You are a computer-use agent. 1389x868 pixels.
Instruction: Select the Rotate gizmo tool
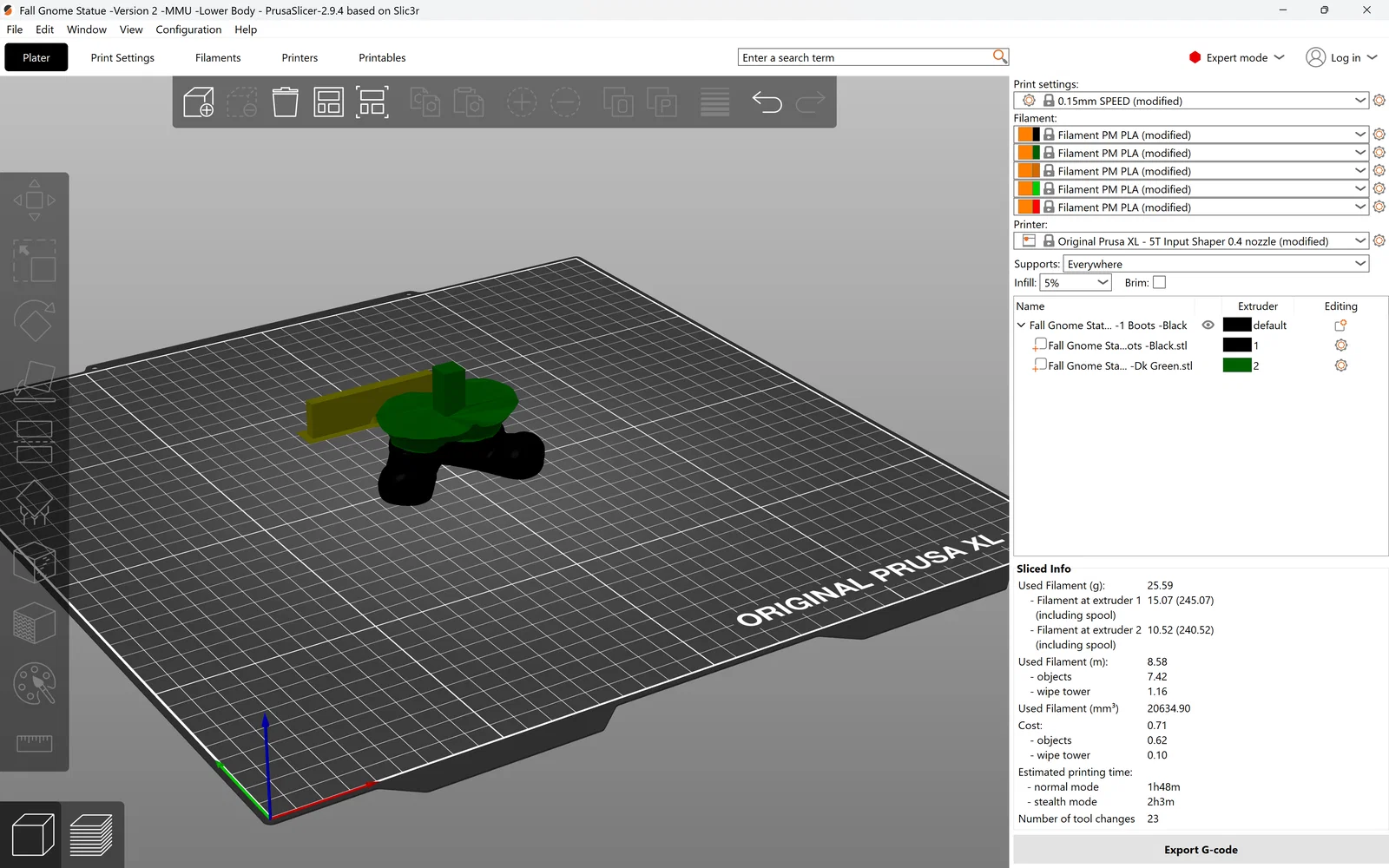click(x=35, y=322)
